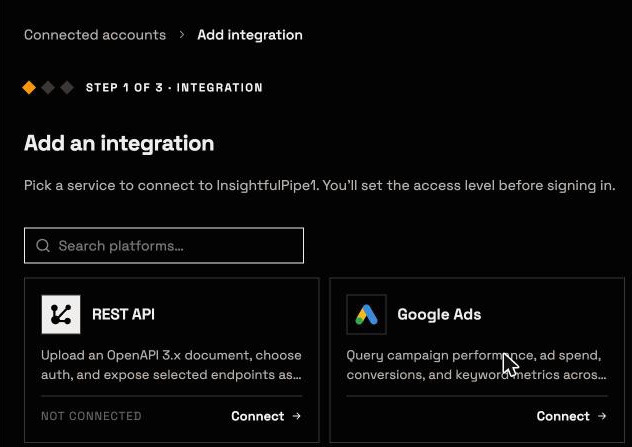Screen dimensions: 632x447
Task: Click the Search platforms input field
Action: click(164, 245)
